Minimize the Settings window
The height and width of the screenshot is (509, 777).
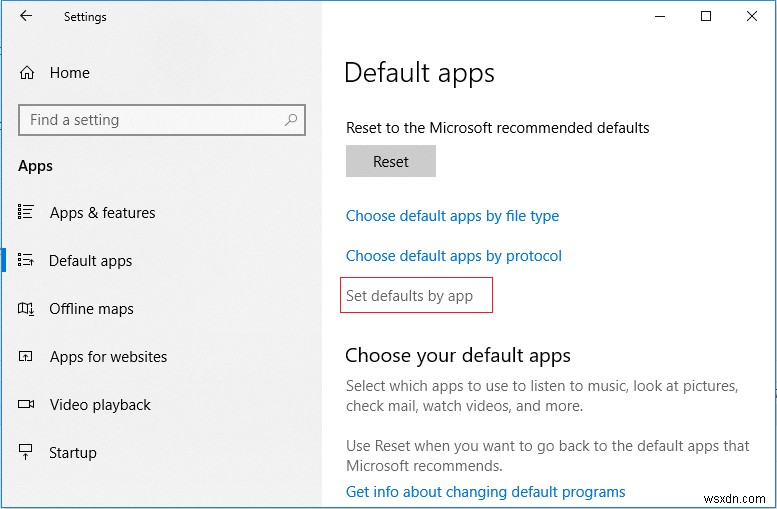point(660,16)
